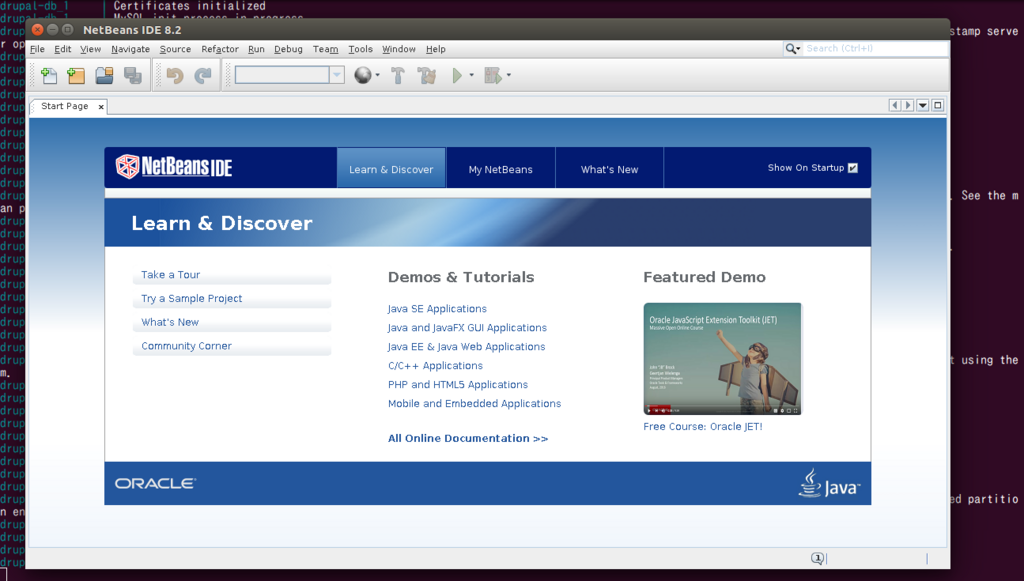The height and width of the screenshot is (581, 1024).
Task: Expand the Debug Project dropdown arrow
Action: pyautogui.click(x=509, y=76)
